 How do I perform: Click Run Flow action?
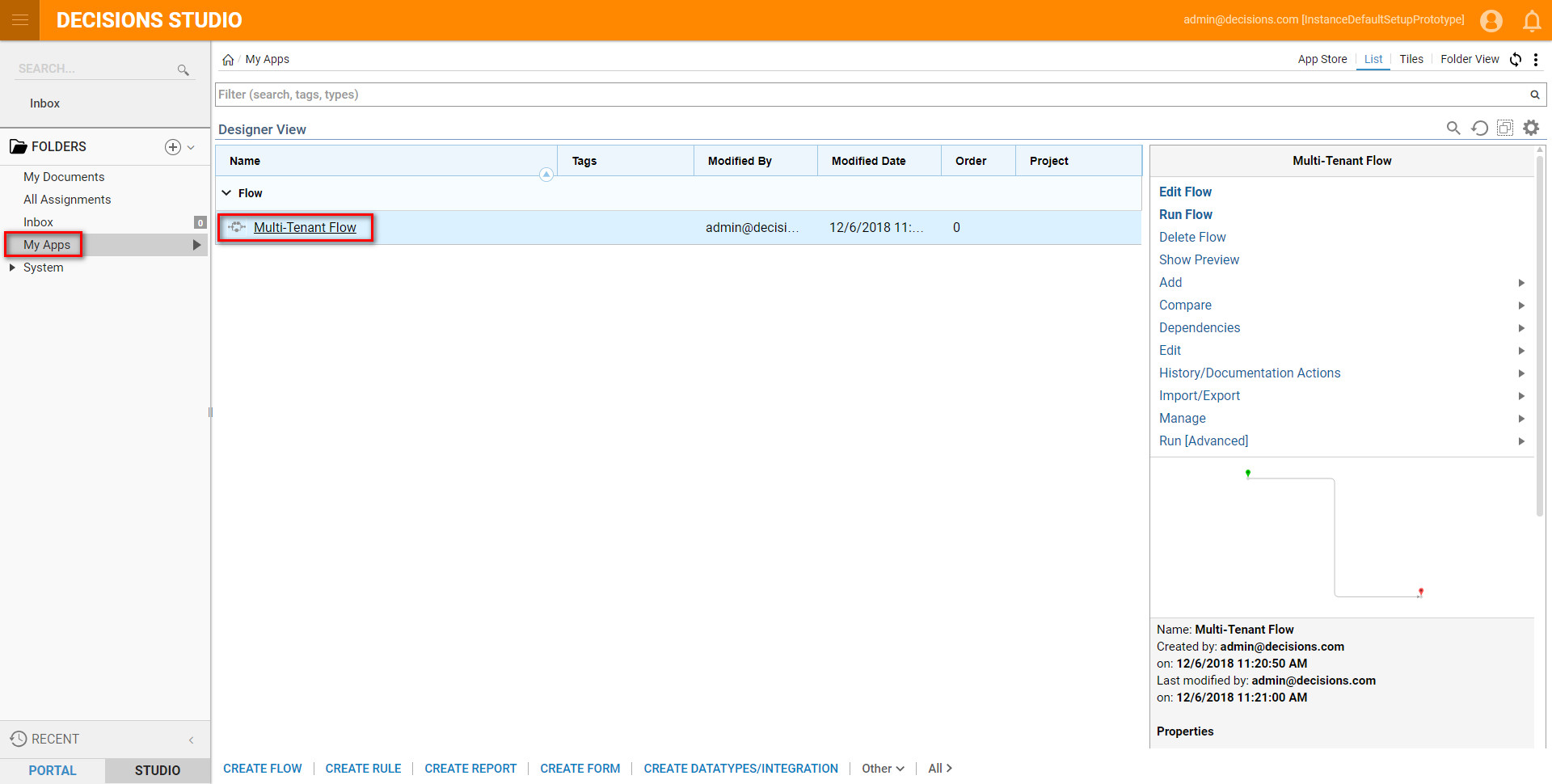click(1186, 214)
